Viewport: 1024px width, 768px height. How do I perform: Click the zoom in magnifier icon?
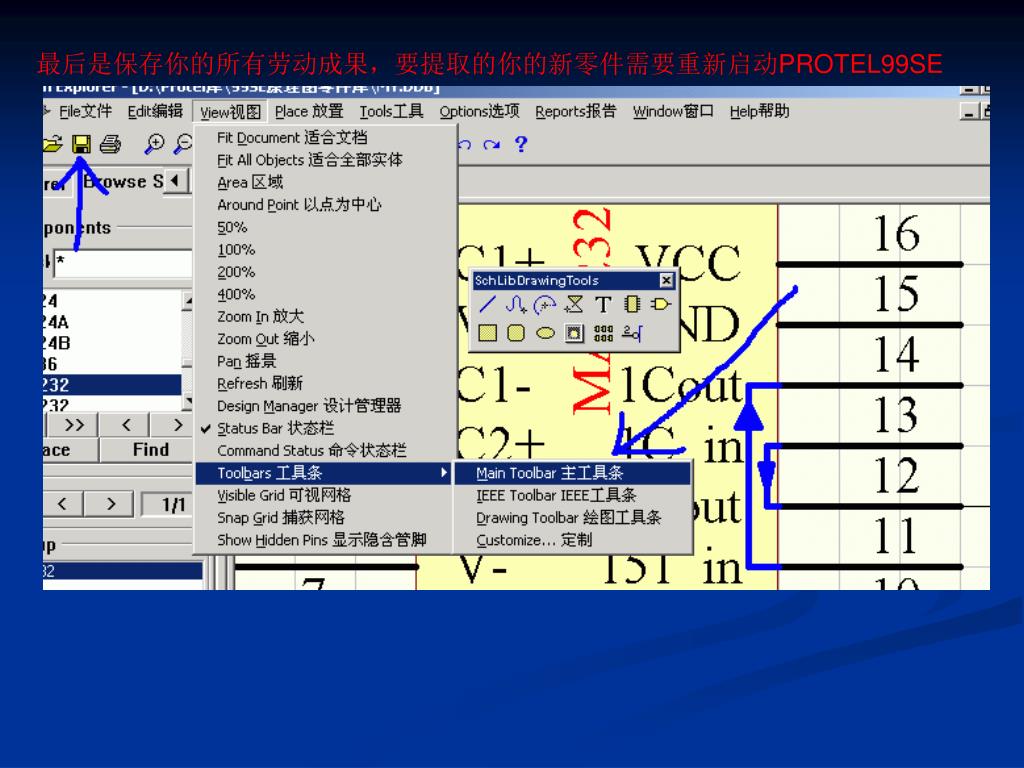pyautogui.click(x=154, y=144)
